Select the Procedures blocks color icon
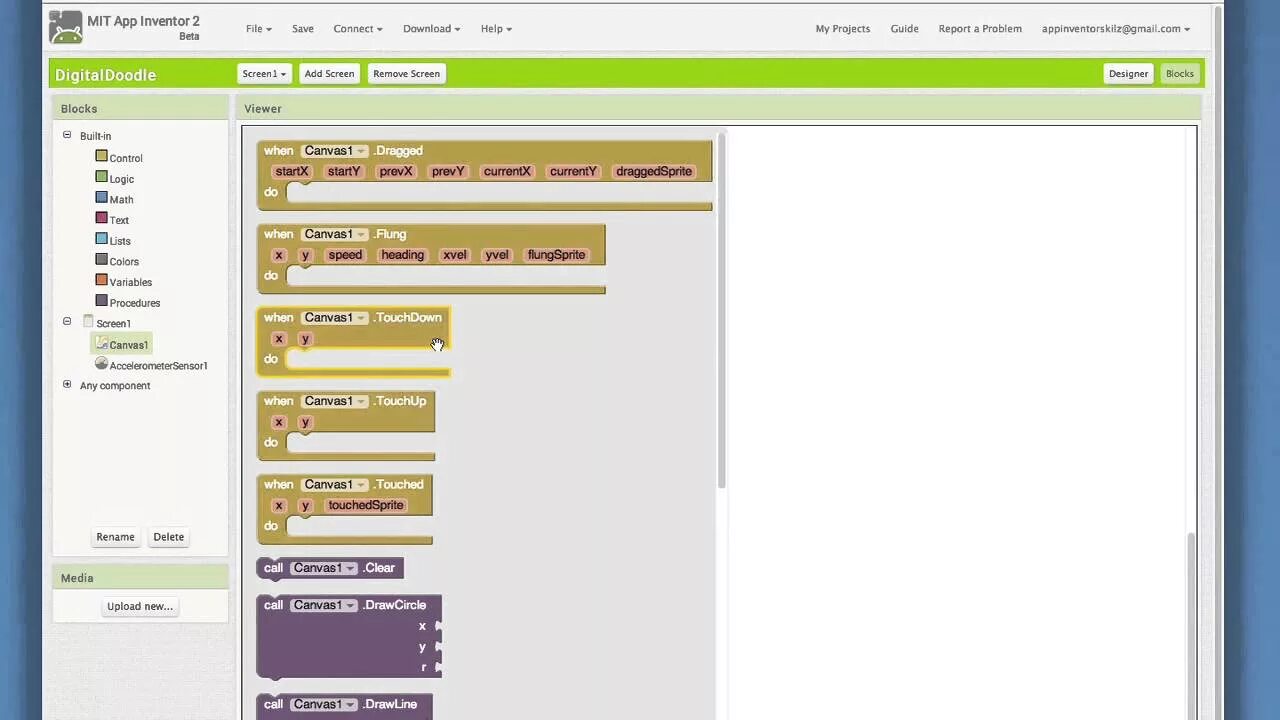 [x=101, y=301]
